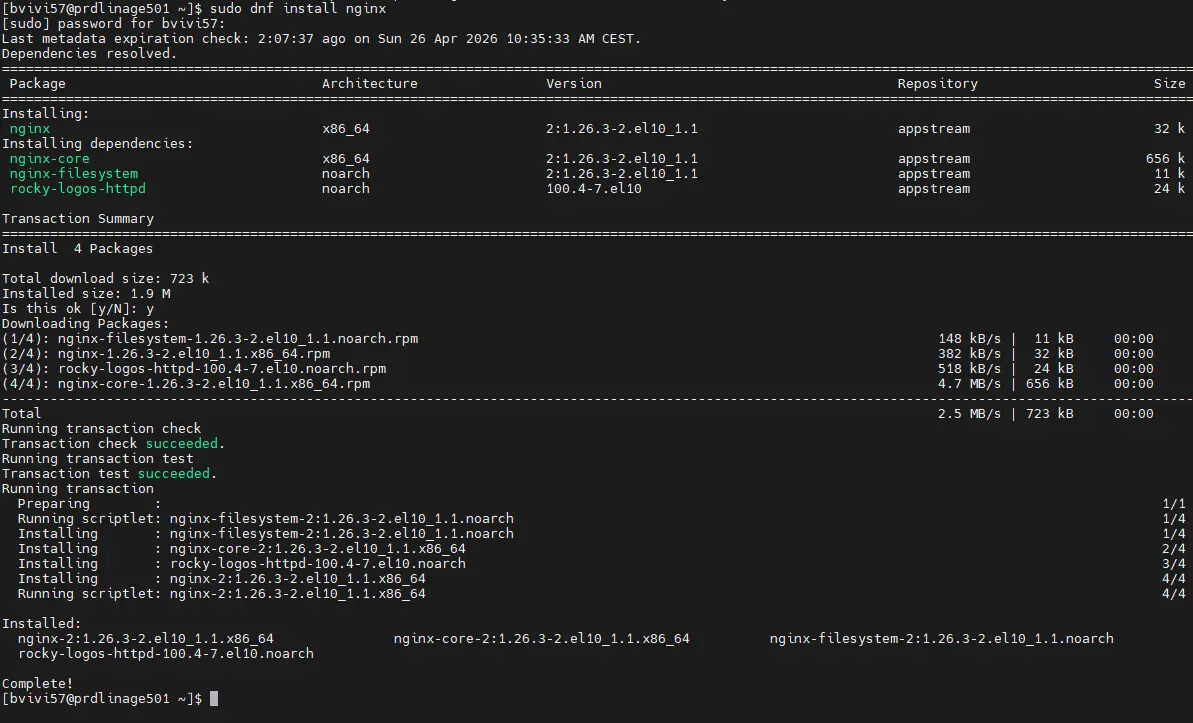Click 'Installing dependencies:' label

[x=97, y=144]
